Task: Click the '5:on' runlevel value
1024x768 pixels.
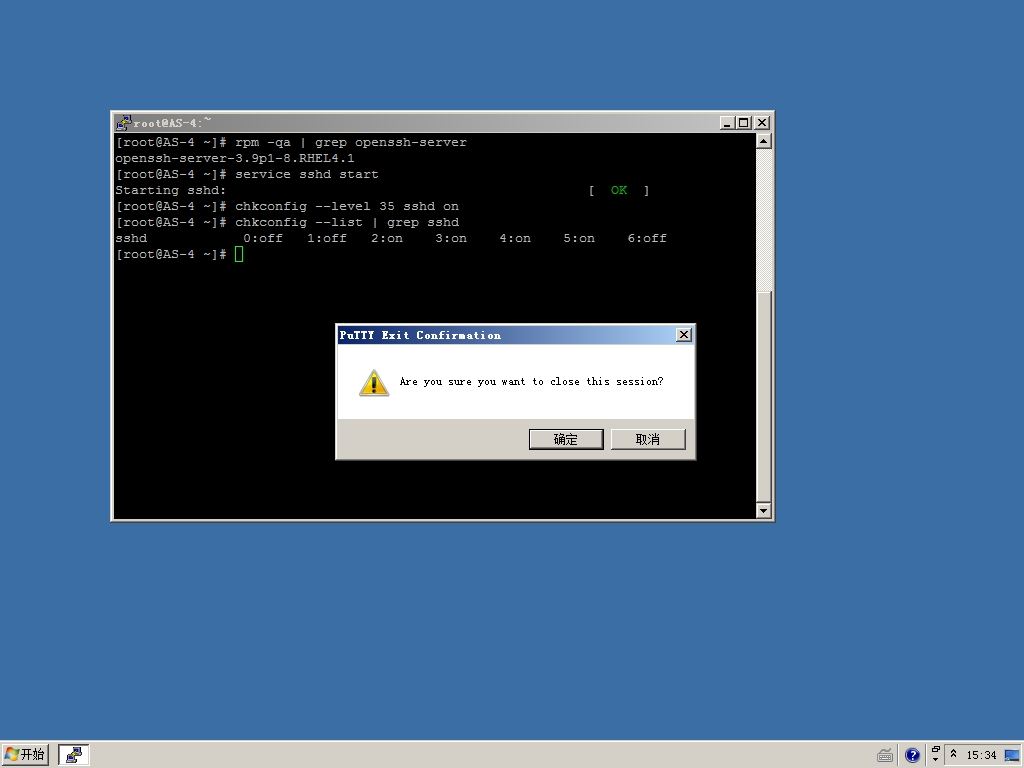Action: (x=579, y=238)
